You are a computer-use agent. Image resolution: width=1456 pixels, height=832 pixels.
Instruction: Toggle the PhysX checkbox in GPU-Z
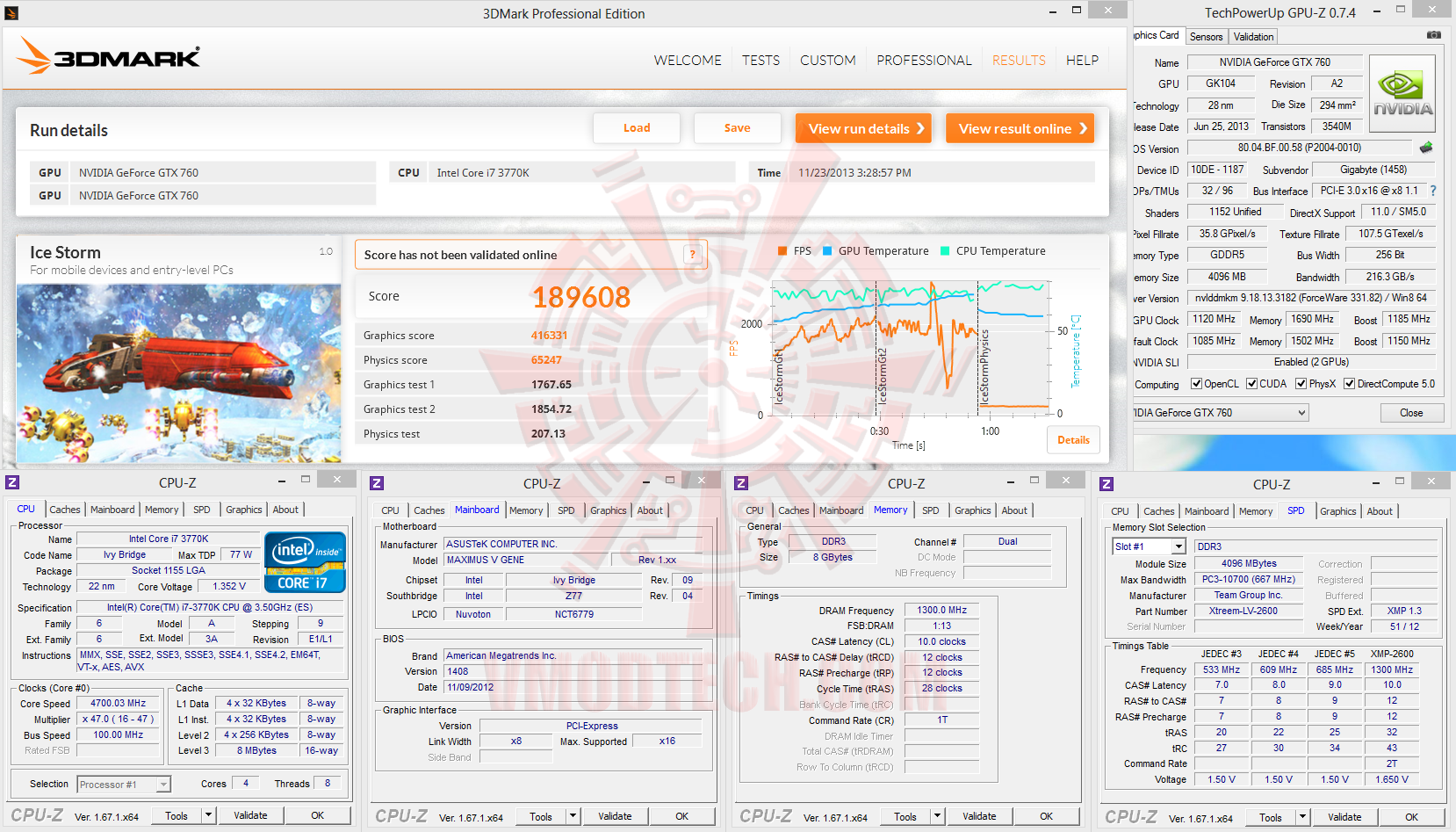pos(1301,384)
